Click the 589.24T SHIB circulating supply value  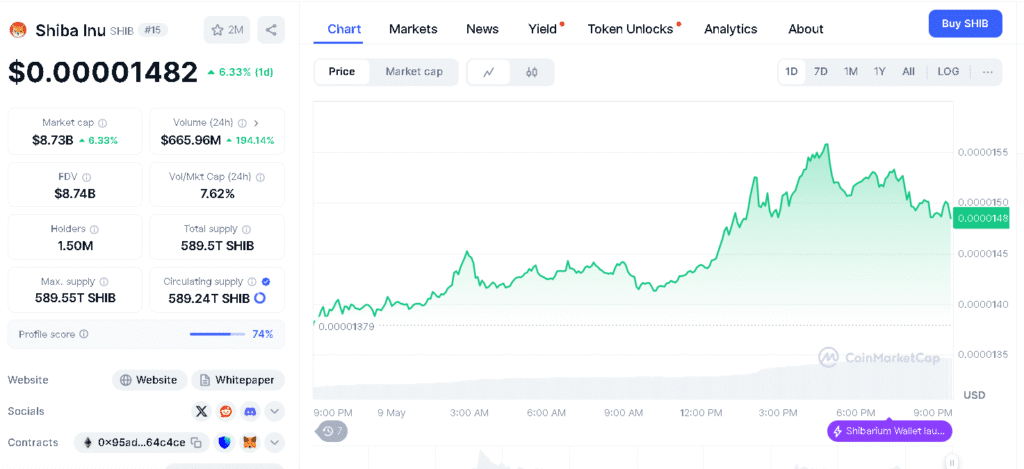(209, 299)
